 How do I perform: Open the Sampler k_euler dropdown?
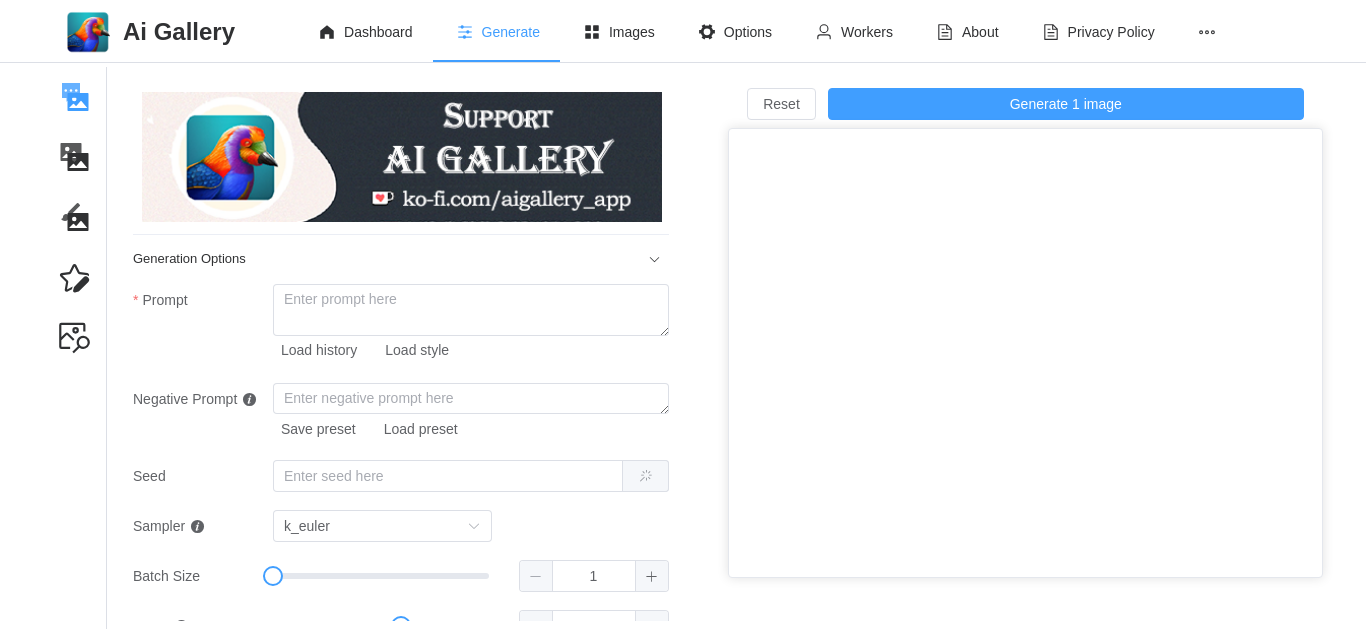pos(382,526)
